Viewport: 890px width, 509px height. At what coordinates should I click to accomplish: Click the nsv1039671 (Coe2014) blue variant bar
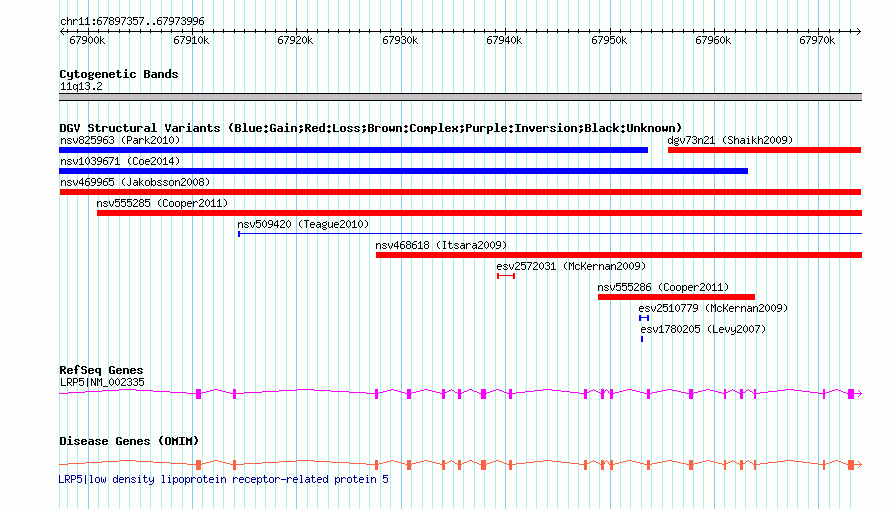coord(404,171)
